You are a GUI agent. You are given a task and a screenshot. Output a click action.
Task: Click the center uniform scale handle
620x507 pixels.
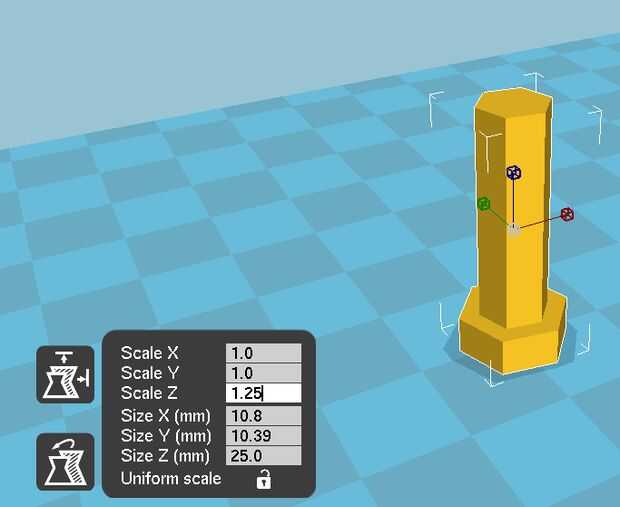513,229
